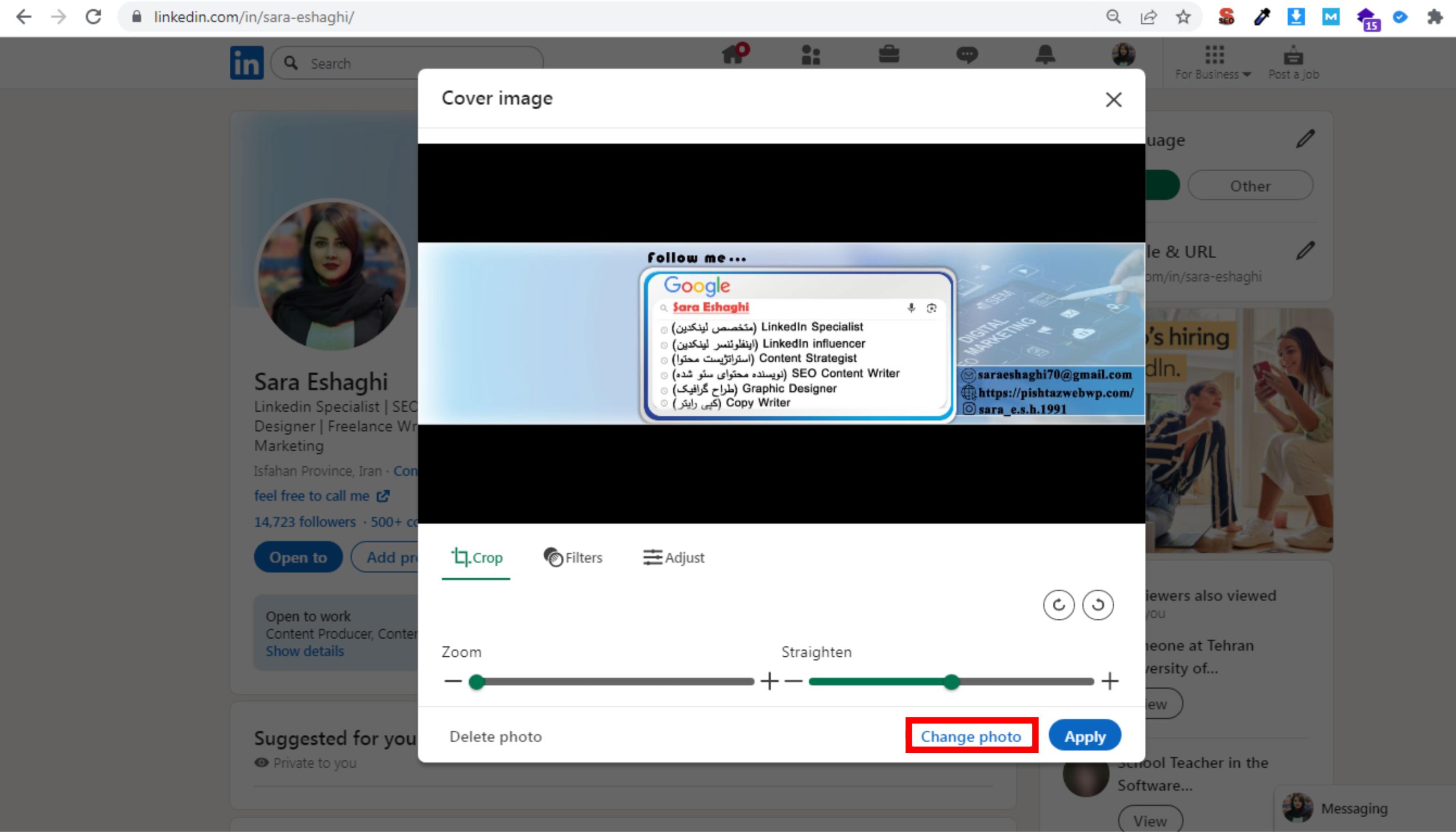Switch to the Filters tab
The width and height of the screenshot is (1456, 832).
(573, 557)
